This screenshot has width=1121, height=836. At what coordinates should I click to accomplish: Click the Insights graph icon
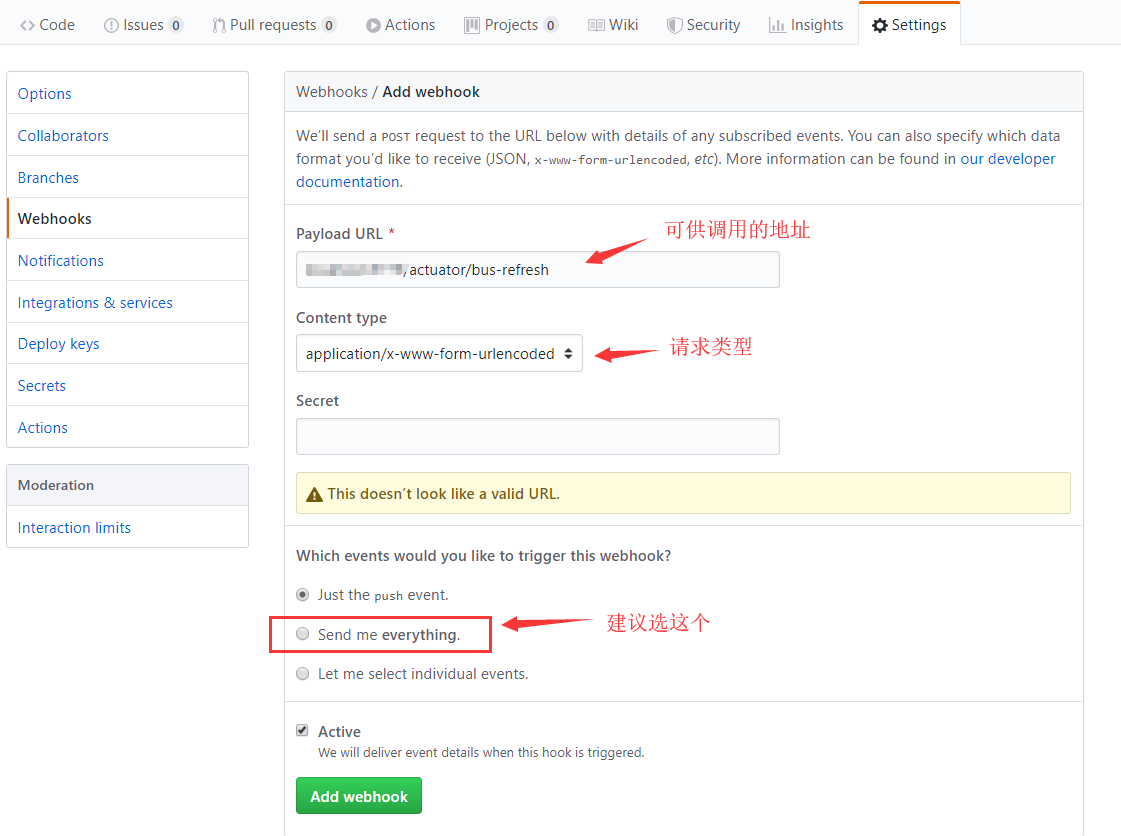click(x=777, y=25)
